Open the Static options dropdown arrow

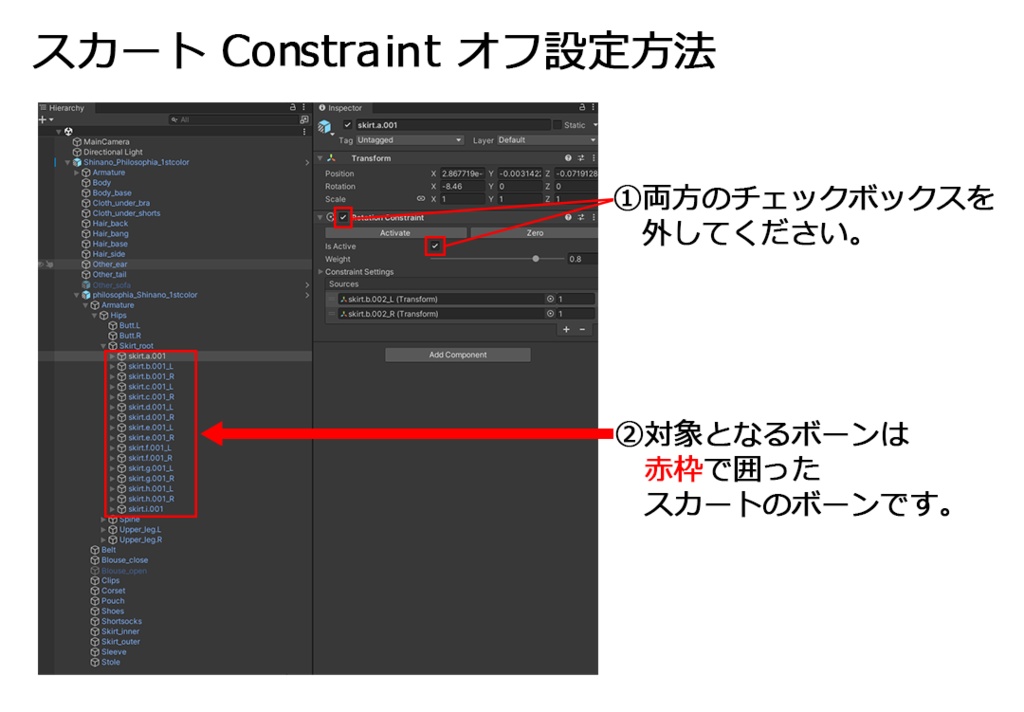[595, 125]
